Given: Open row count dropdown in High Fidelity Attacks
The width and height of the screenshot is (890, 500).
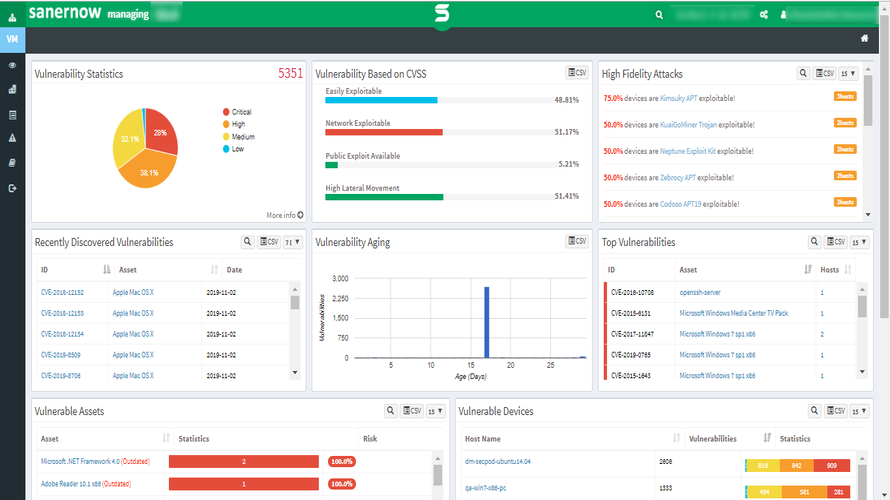Looking at the screenshot, I should (x=848, y=74).
